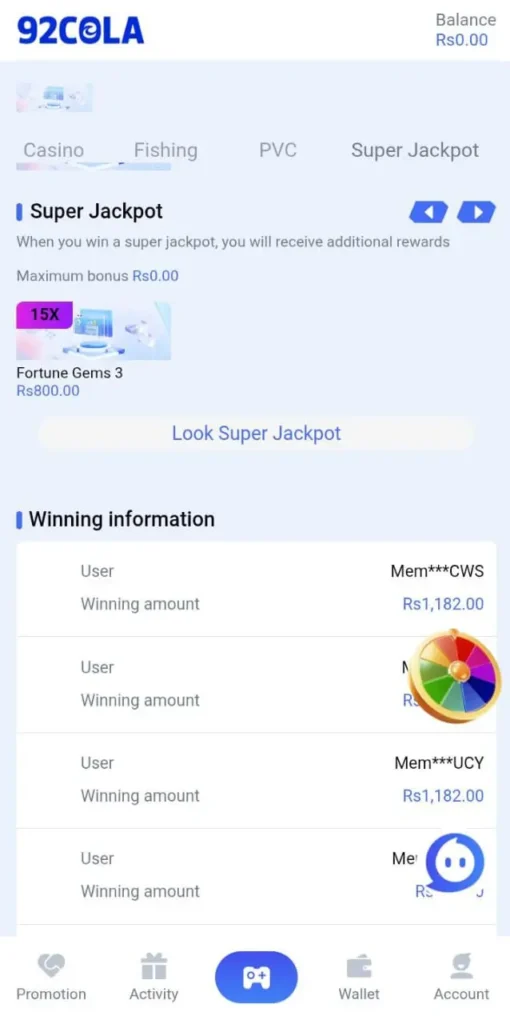Open the Fortune Gems 3 thumbnail

pyautogui.click(x=93, y=331)
